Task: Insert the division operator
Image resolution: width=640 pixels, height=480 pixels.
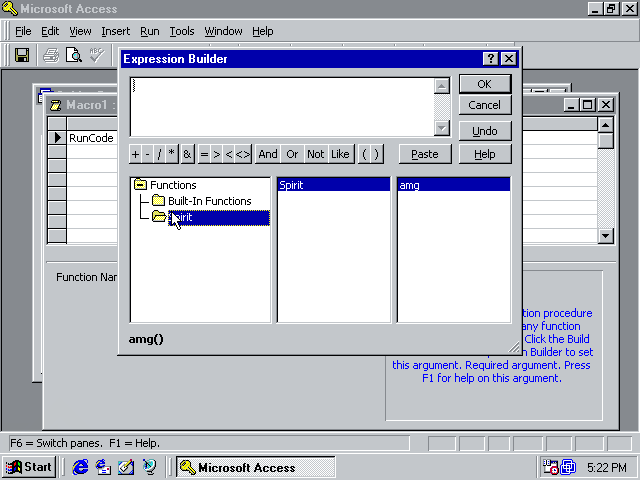Action: click(159, 154)
